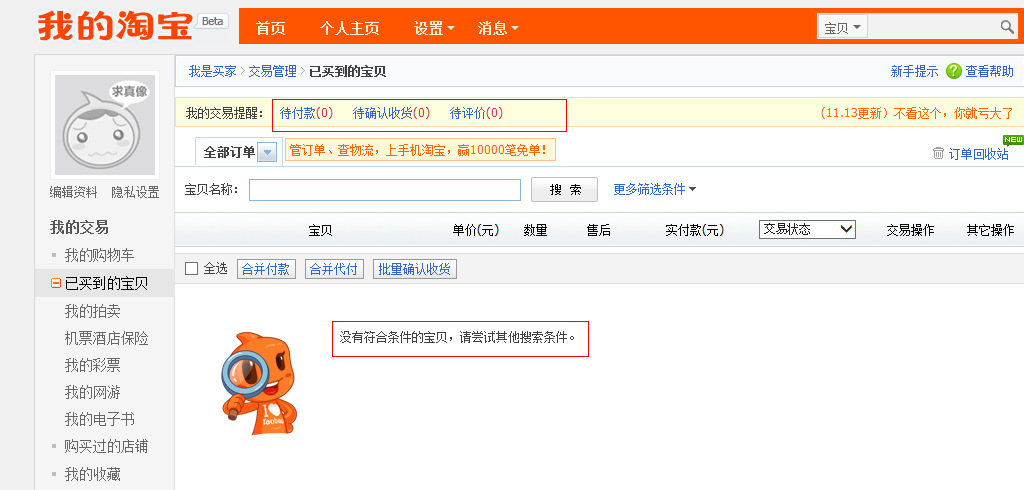The image size is (1024, 490).
Task: Go to 首页 in the top navigation
Action: pyautogui.click(x=270, y=28)
